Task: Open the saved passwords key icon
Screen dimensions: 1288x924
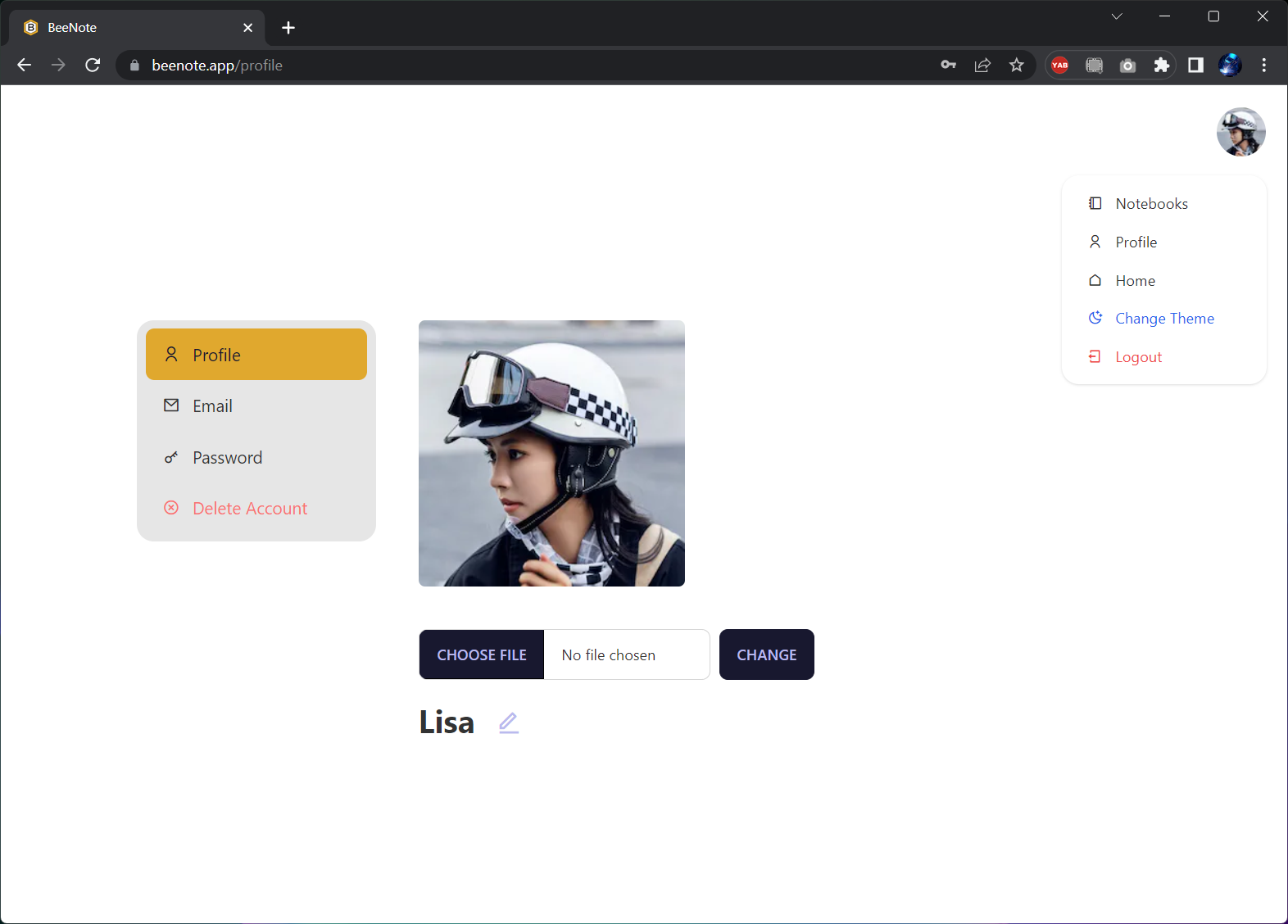Action: coord(948,65)
